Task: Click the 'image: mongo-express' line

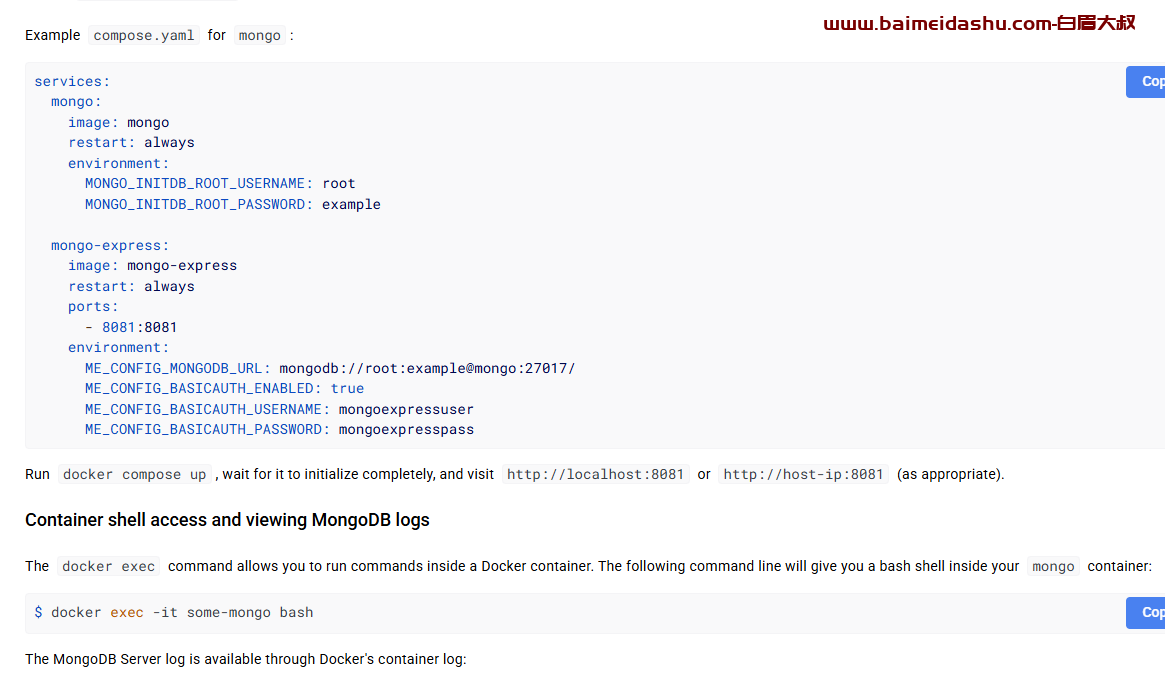Action: click(x=152, y=266)
